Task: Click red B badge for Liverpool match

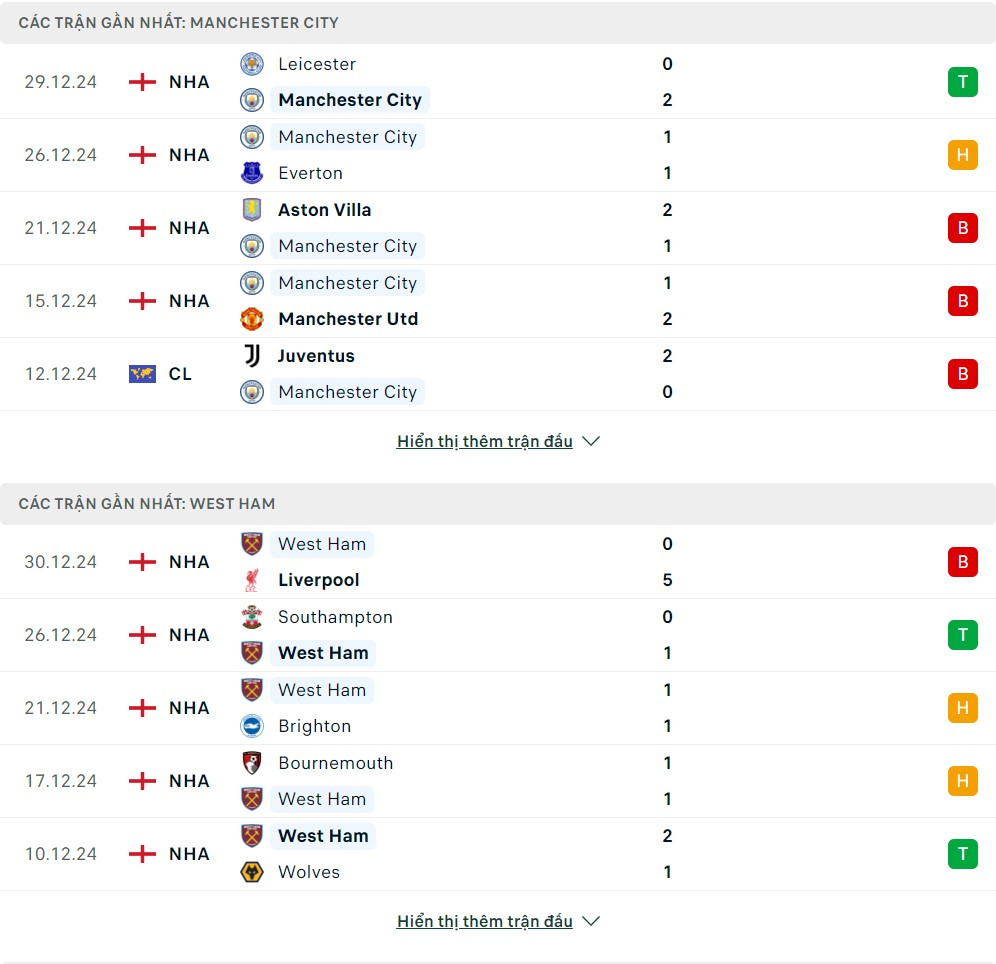Action: (962, 562)
